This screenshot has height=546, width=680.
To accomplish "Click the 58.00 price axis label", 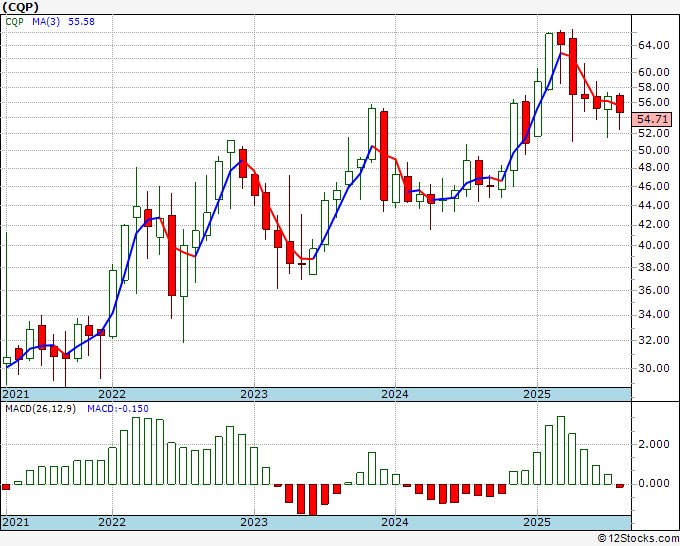I will click(653, 87).
